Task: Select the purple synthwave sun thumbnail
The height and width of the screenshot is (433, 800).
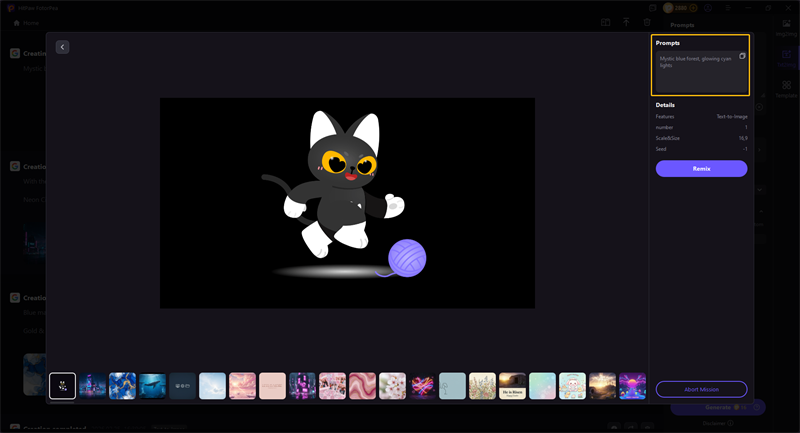Action: tap(633, 386)
